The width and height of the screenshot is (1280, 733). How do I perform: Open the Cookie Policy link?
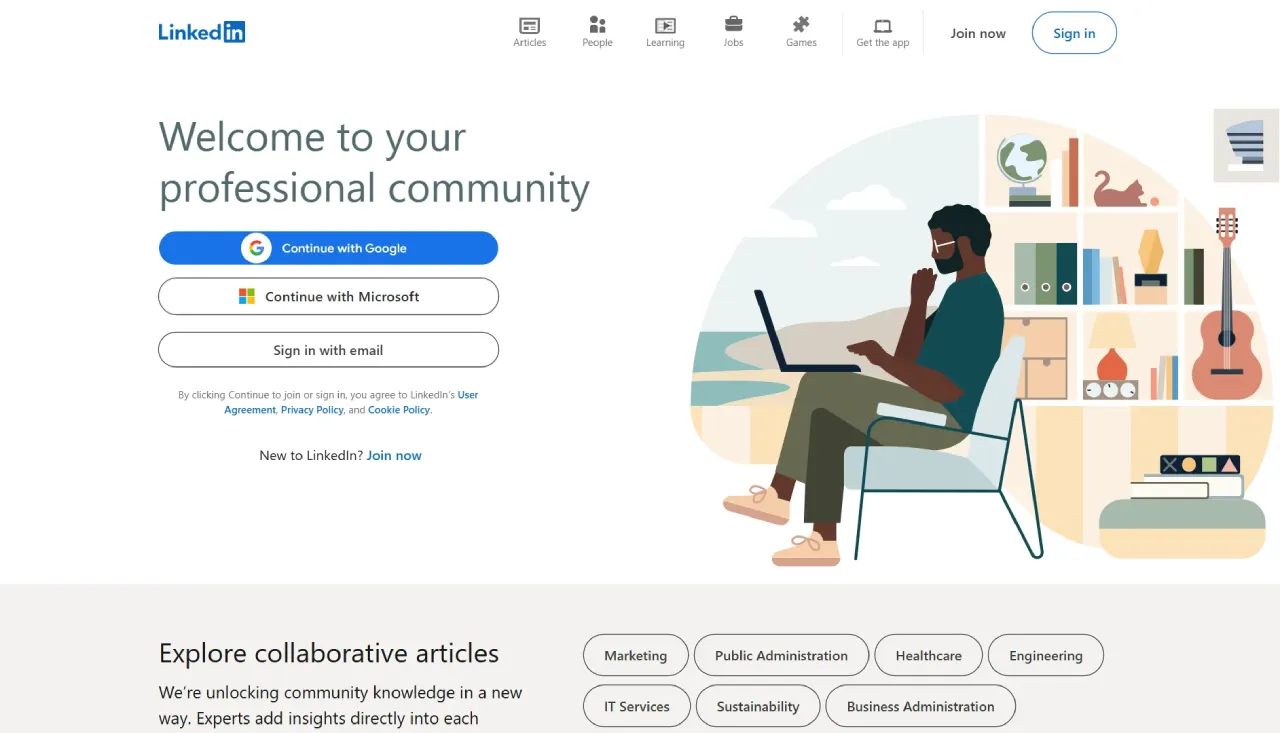coord(398,409)
